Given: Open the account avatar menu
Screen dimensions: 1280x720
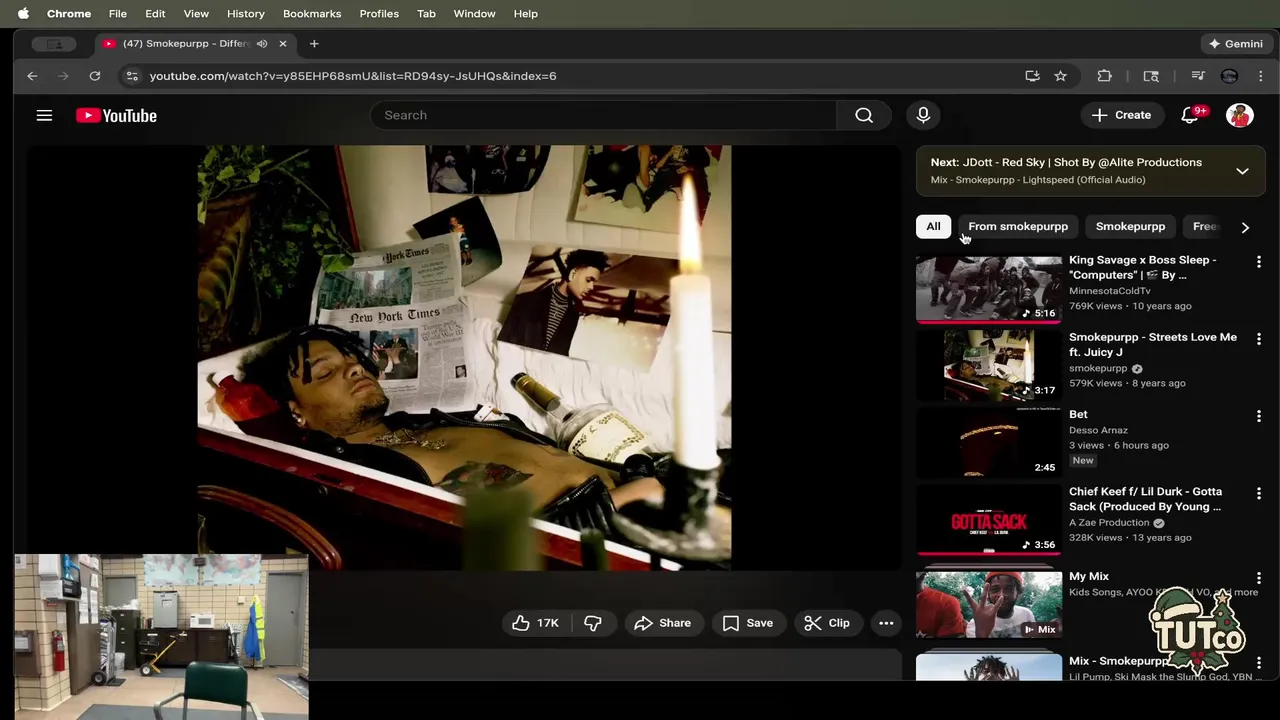Looking at the screenshot, I should click(1240, 115).
